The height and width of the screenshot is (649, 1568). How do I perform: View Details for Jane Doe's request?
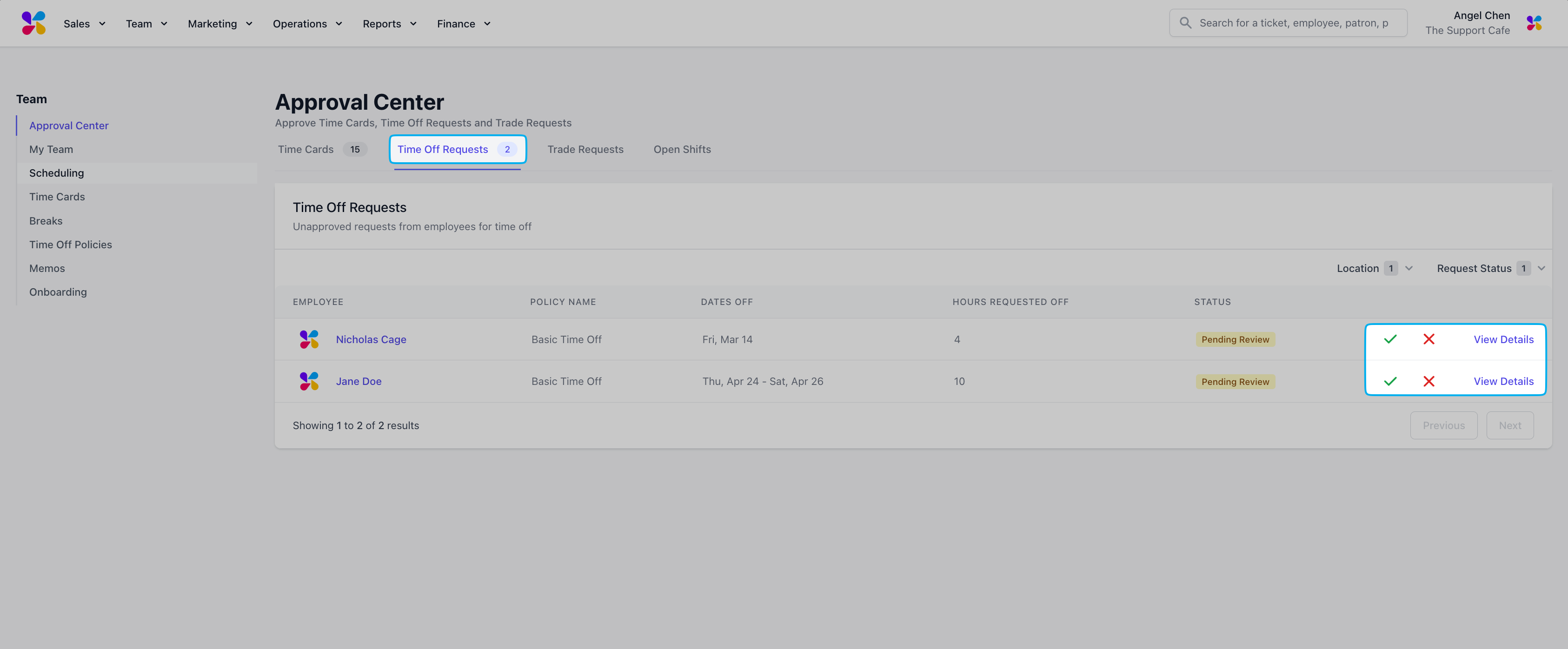(1503, 381)
